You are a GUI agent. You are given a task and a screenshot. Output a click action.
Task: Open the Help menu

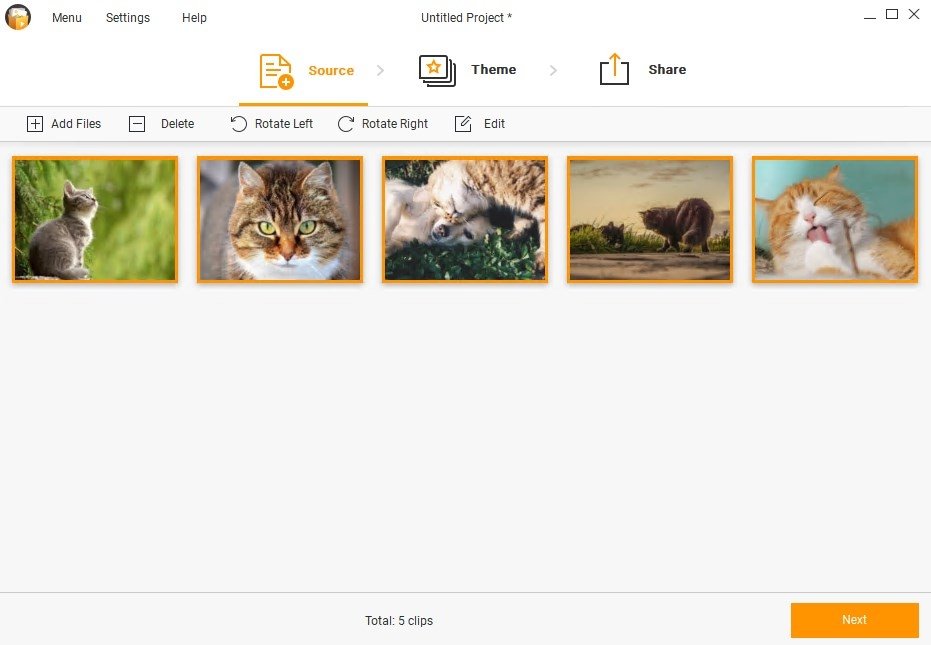point(194,18)
